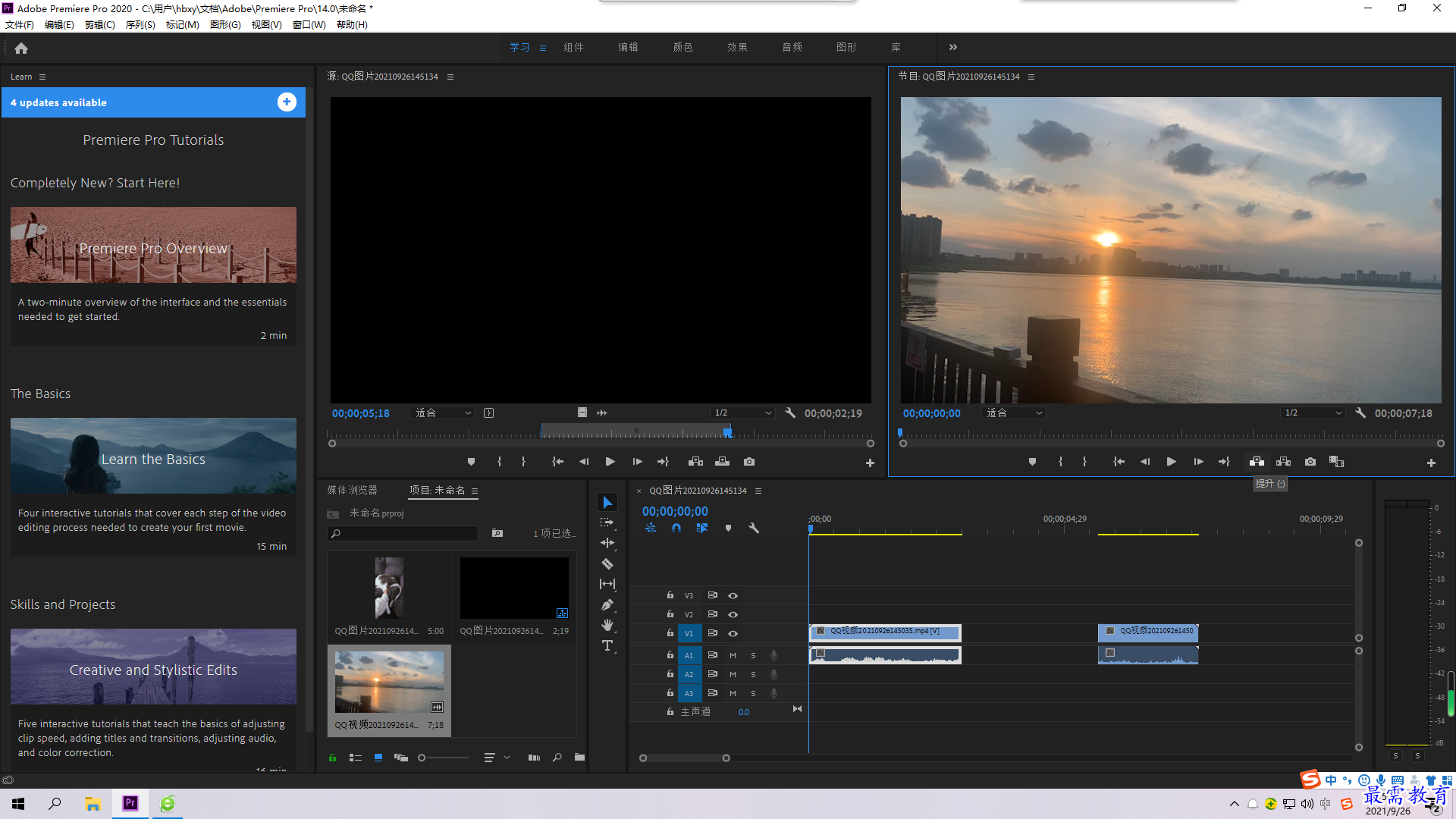Toggle V3 track output eye

point(733,595)
